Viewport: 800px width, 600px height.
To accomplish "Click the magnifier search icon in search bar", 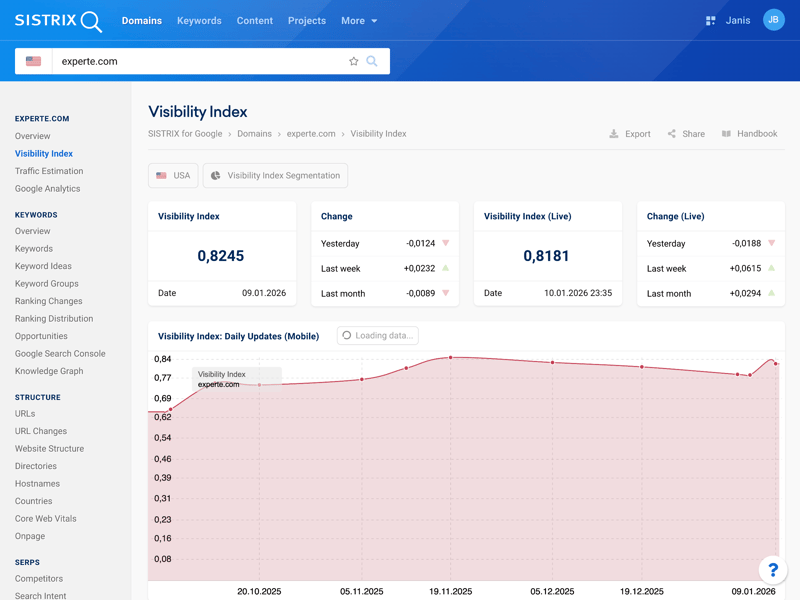I will coord(372,61).
